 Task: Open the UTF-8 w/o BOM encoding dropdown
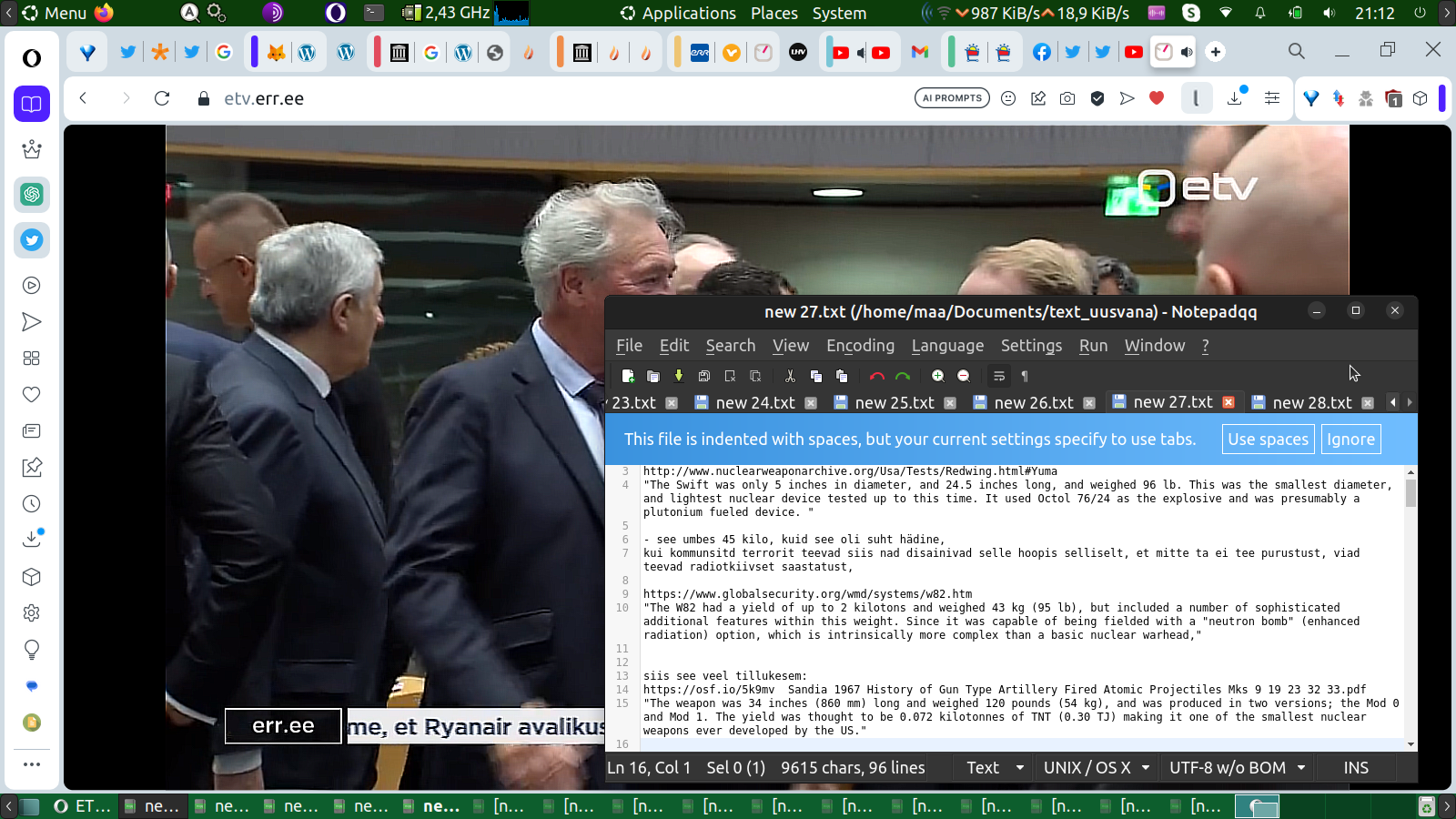pos(1238,768)
